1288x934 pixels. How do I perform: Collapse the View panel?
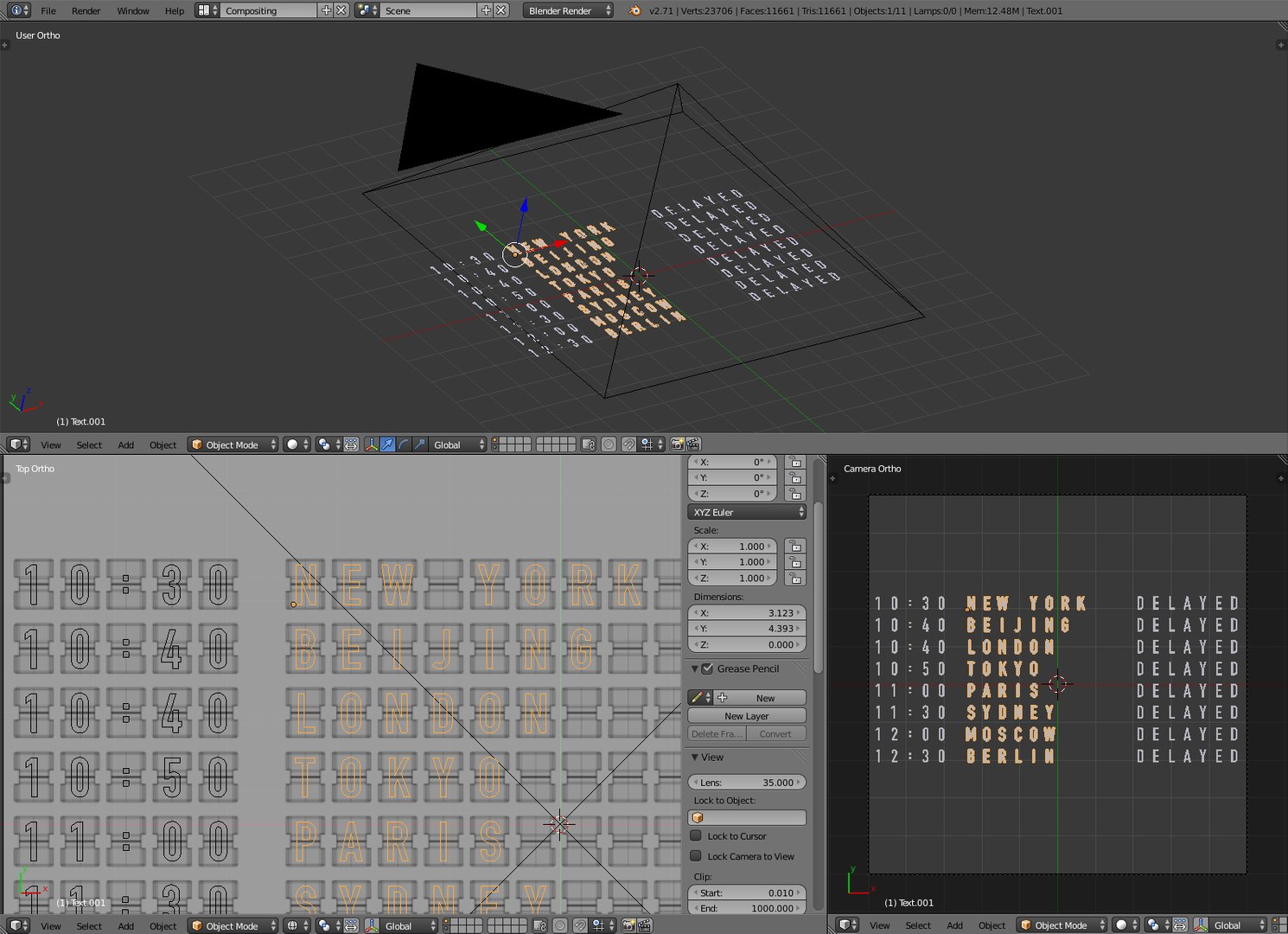(694, 758)
